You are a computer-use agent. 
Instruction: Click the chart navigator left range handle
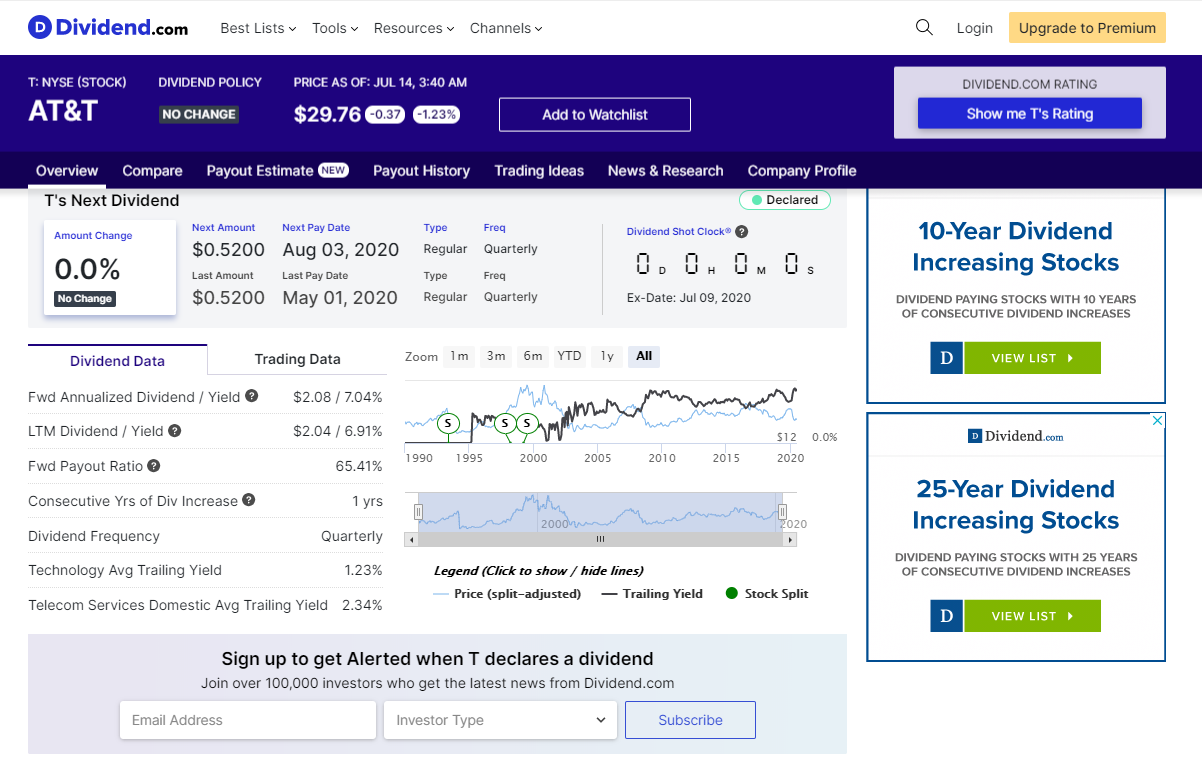point(418,512)
